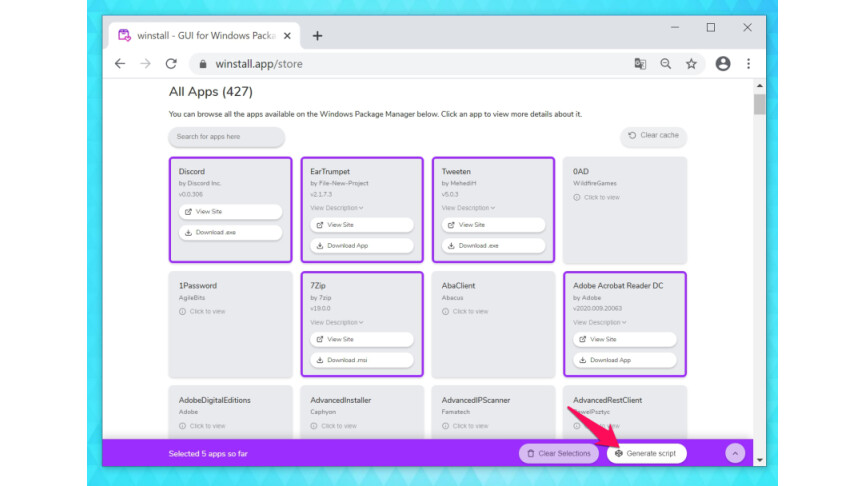Click the browser forward arrow
Image resolution: width=864 pixels, height=486 pixels.
click(x=145, y=64)
